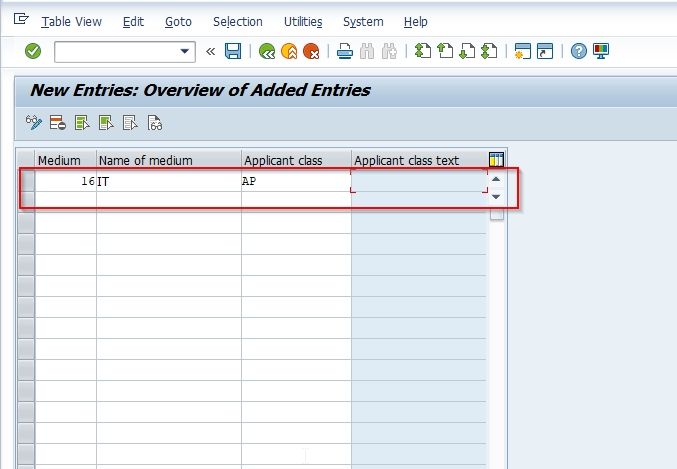Open the command field dropdown arrow
The image size is (677, 469).
click(184, 51)
